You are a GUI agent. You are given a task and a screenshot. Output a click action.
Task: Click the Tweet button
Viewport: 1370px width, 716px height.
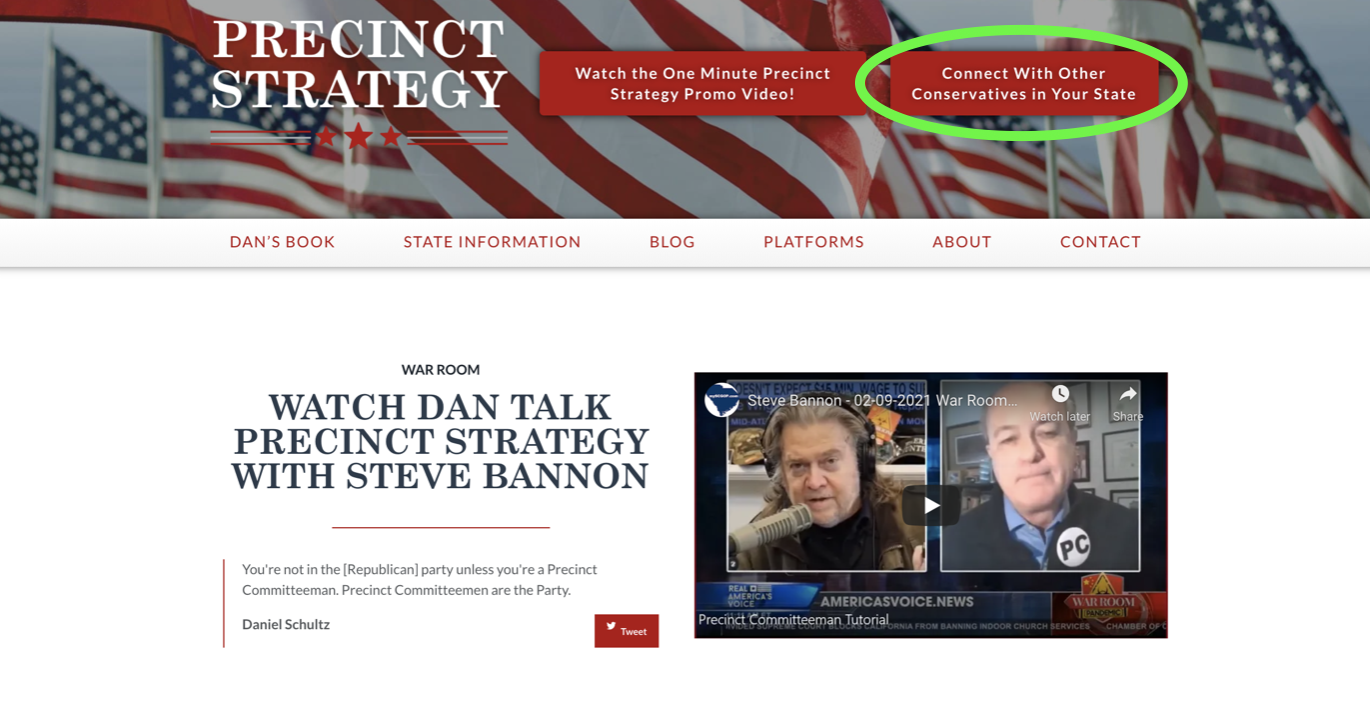[628, 630]
